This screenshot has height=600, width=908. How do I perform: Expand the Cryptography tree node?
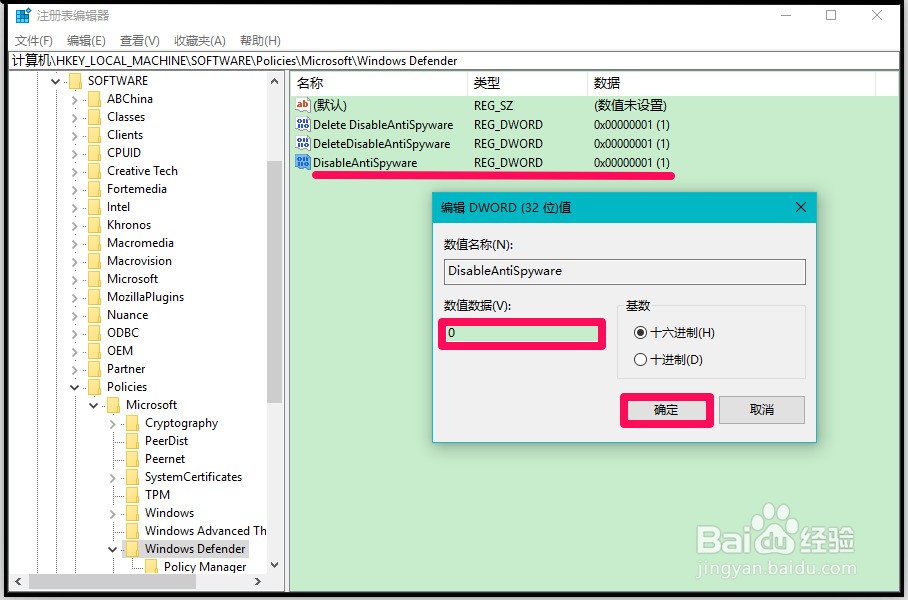coord(112,424)
